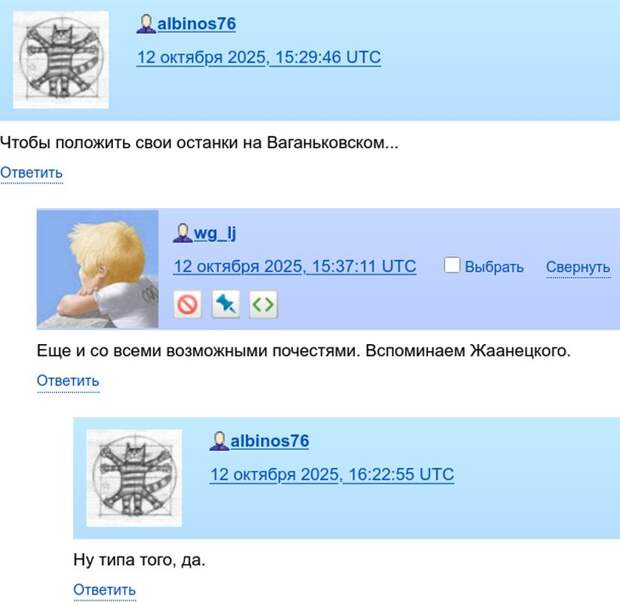Click user icon next to wg_lj name

183,233
